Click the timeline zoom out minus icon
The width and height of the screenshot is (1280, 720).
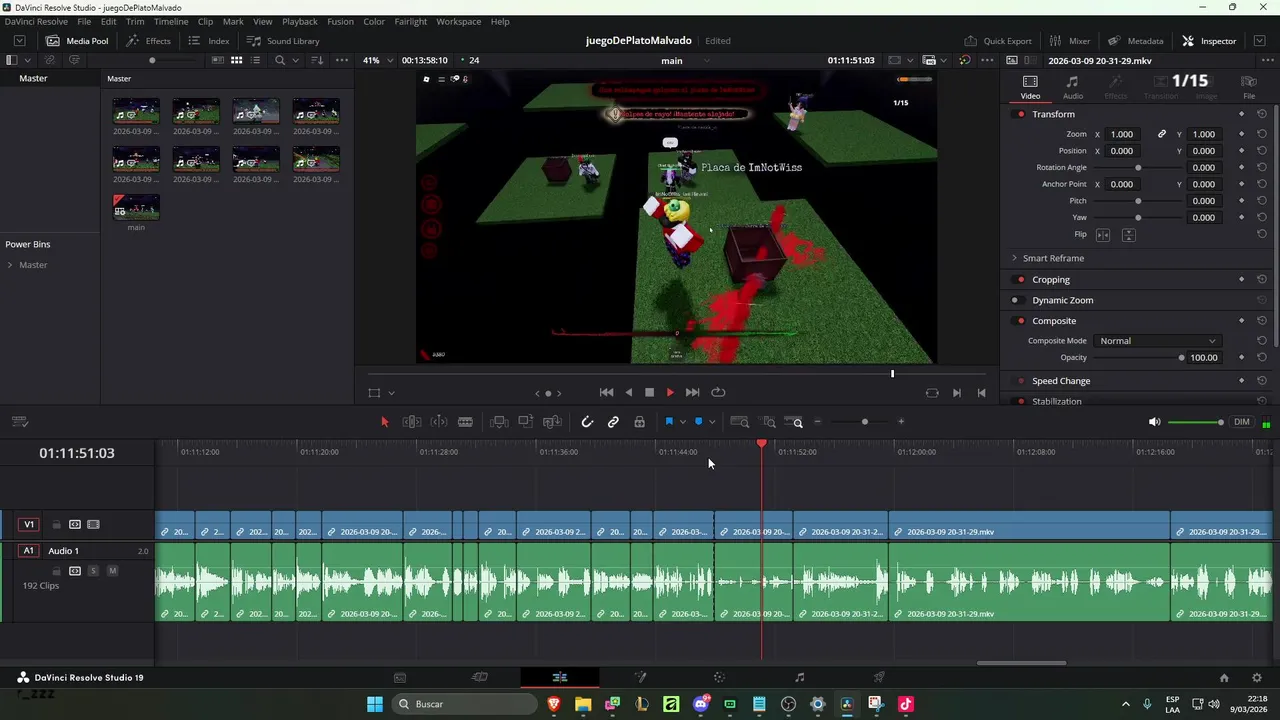[818, 422]
